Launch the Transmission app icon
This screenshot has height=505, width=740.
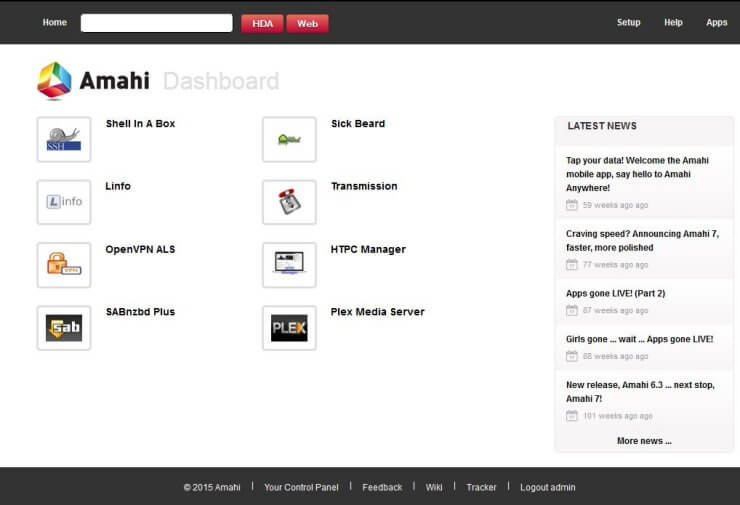pyautogui.click(x=289, y=202)
